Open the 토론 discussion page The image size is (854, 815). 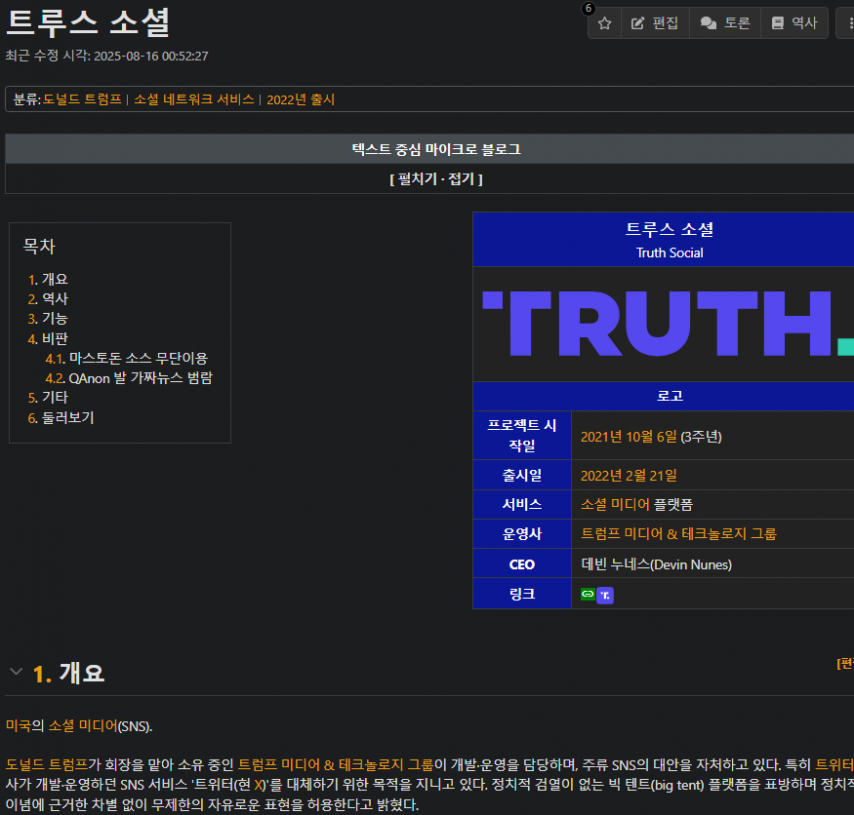pos(725,23)
